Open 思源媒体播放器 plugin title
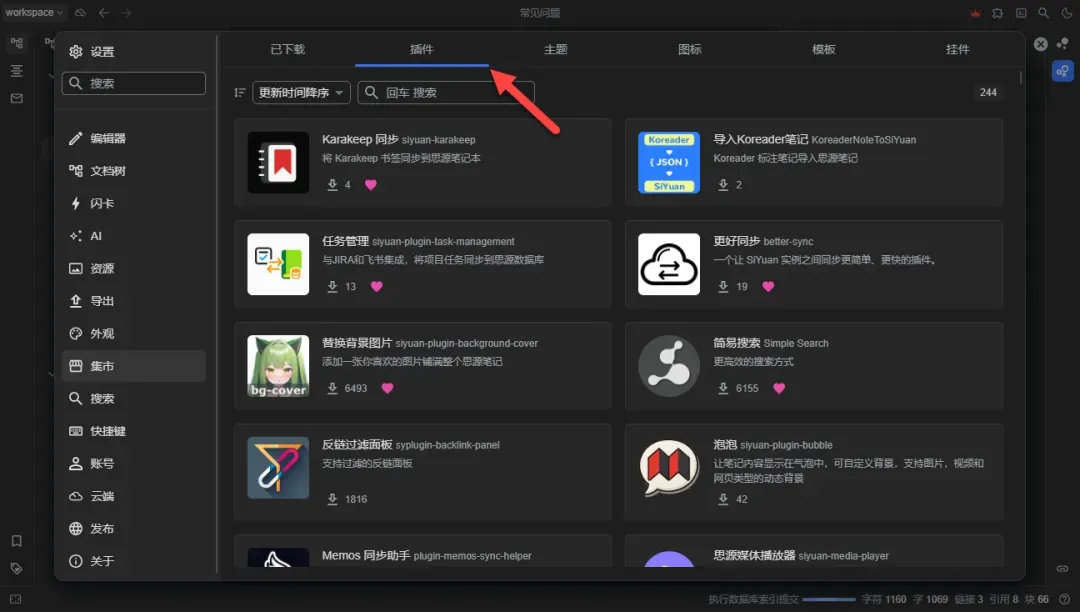Screen dimensions: 1080x612 [754, 556]
